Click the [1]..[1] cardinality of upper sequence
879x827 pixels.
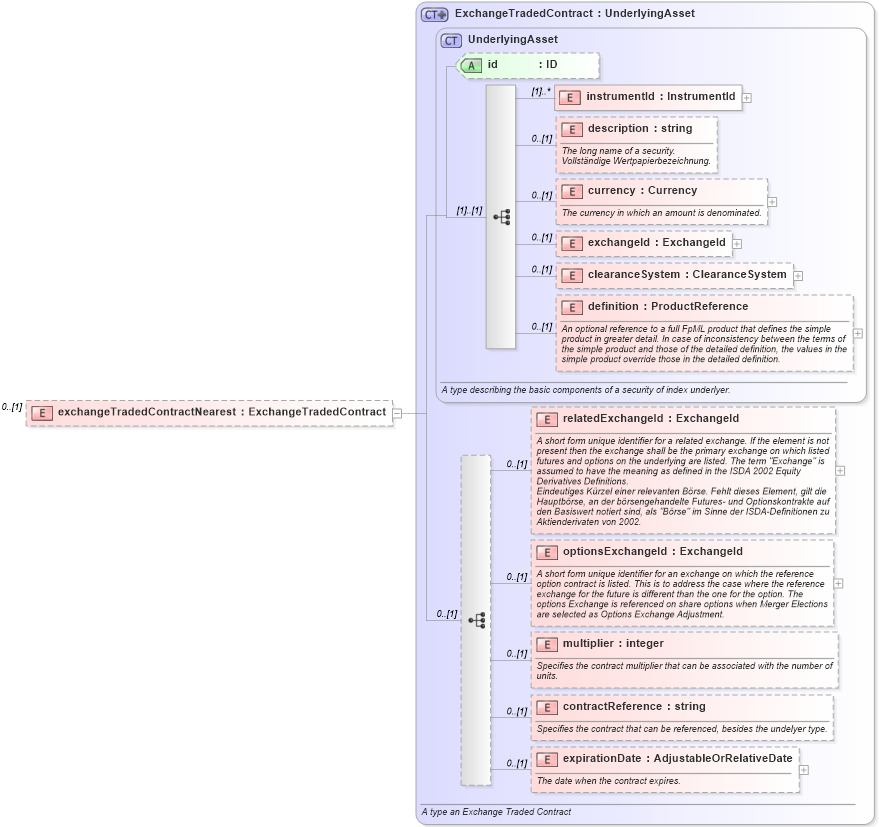point(469,211)
